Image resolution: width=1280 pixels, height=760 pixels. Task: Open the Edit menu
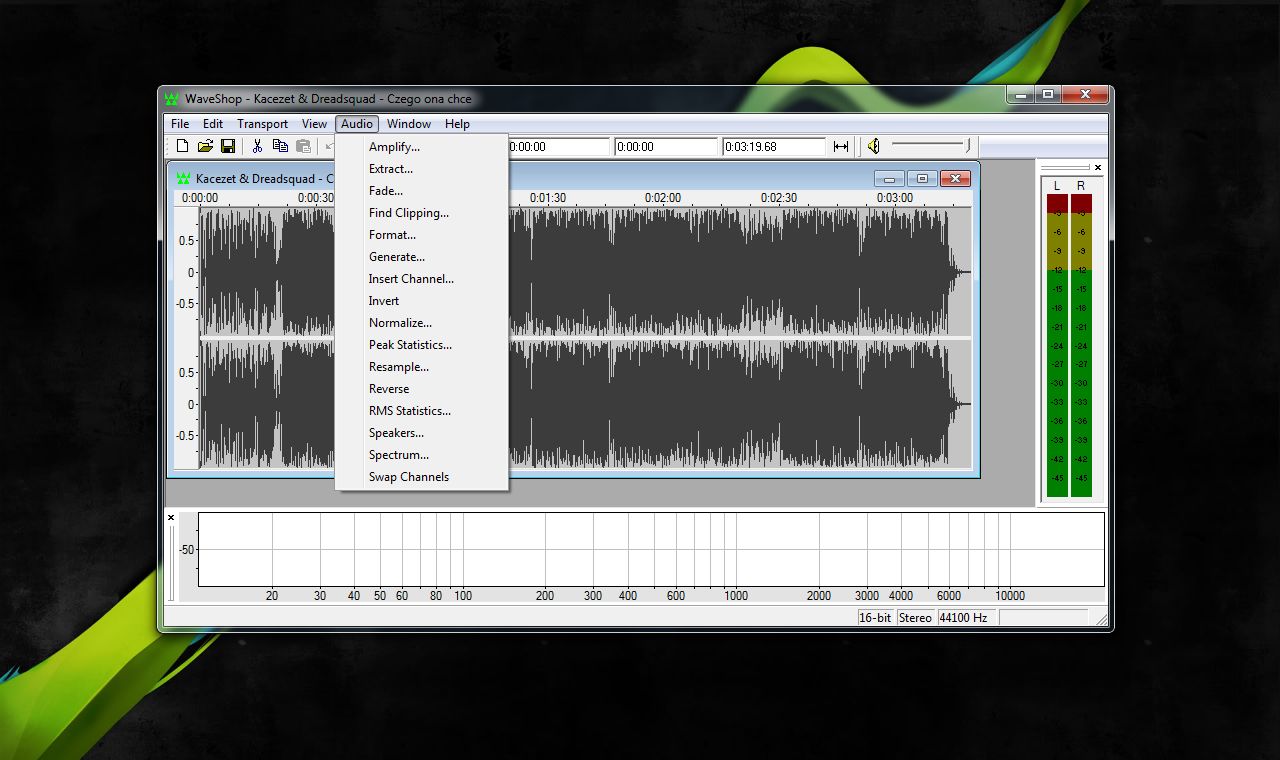point(213,124)
